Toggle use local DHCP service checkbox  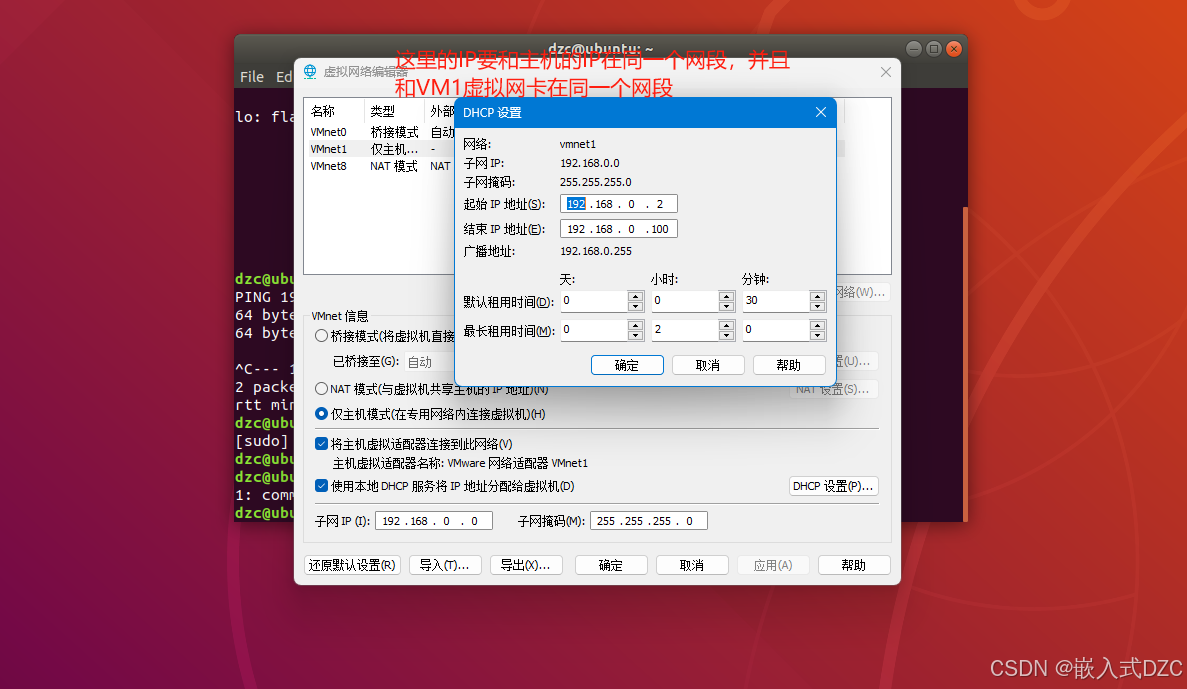pos(321,485)
